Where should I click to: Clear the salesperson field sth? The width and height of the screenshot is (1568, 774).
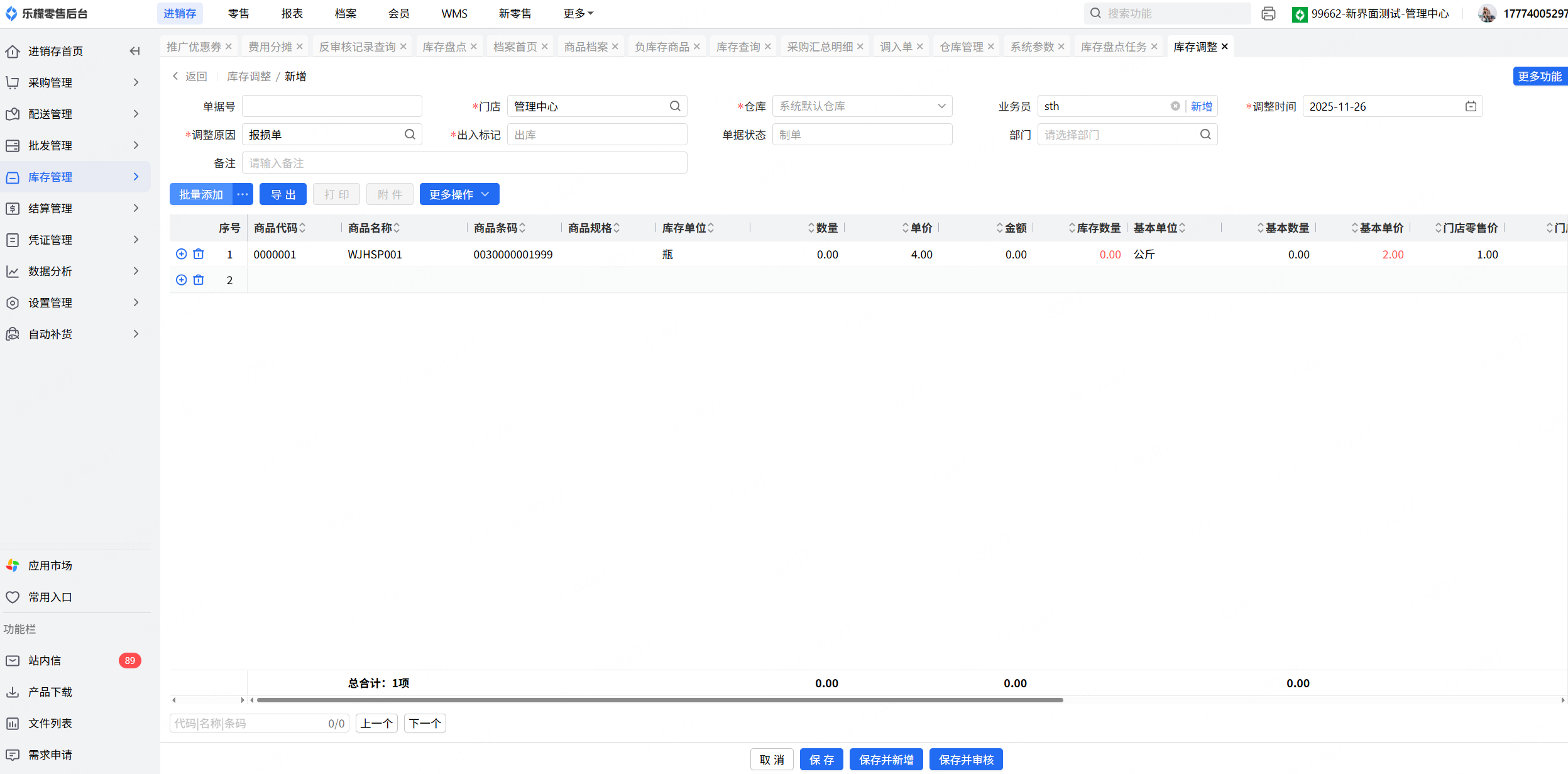pos(1175,106)
